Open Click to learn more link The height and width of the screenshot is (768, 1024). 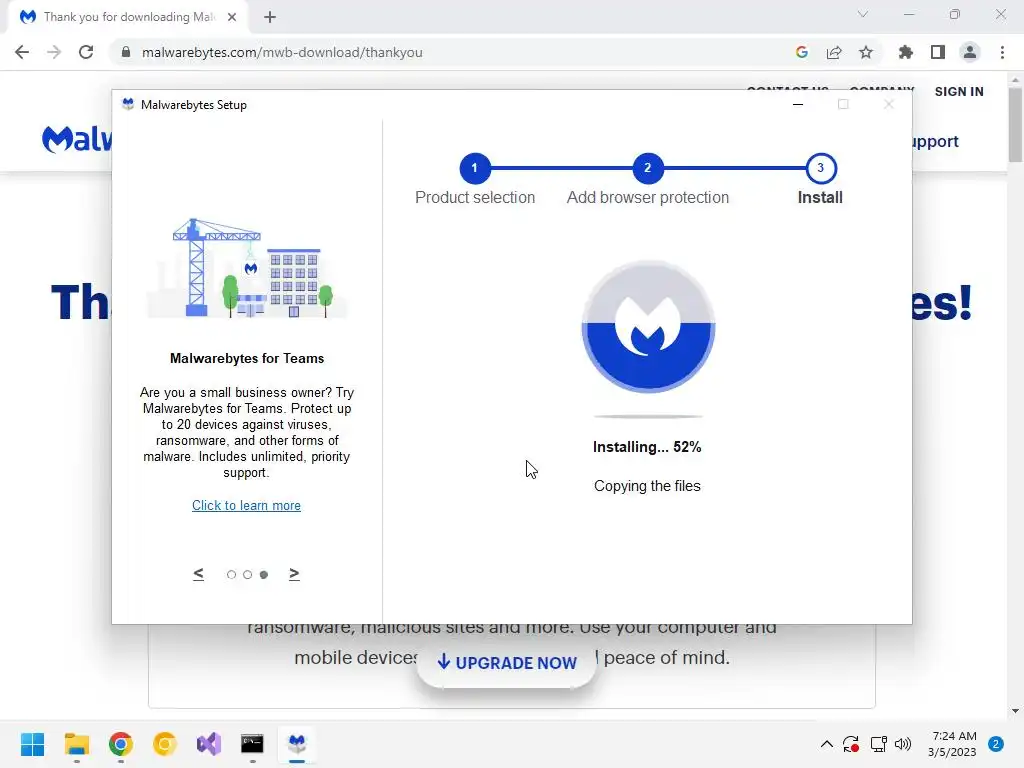246,505
